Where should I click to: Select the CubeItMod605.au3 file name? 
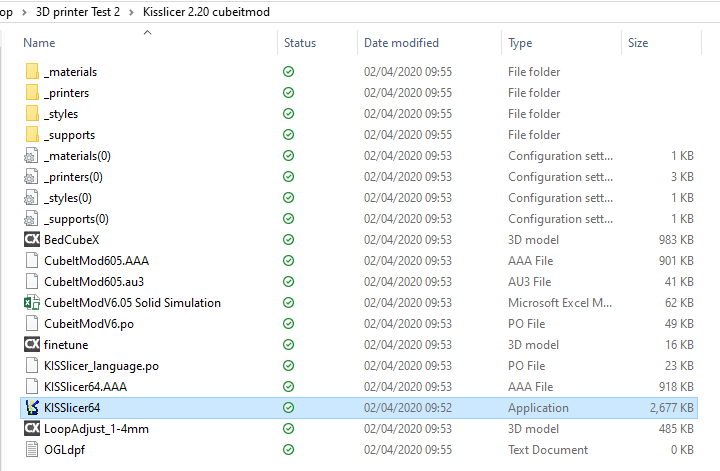tap(94, 282)
